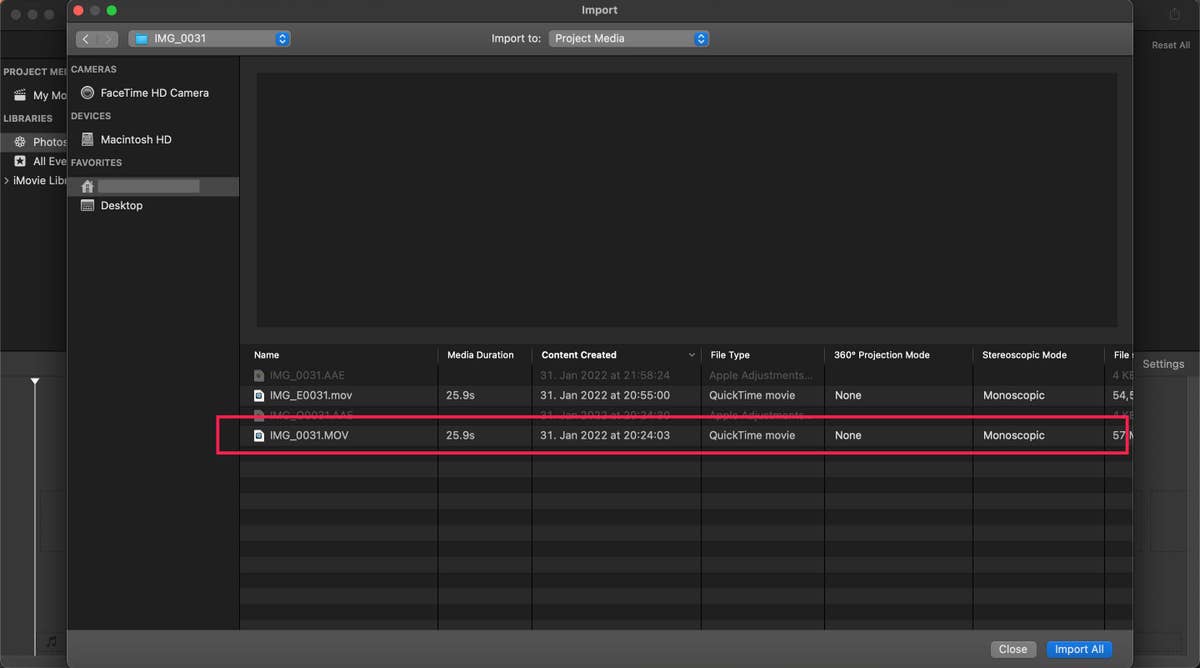Viewport: 1200px width, 668px height.
Task: Open the Import to Project Media dropdown
Action: tap(628, 39)
